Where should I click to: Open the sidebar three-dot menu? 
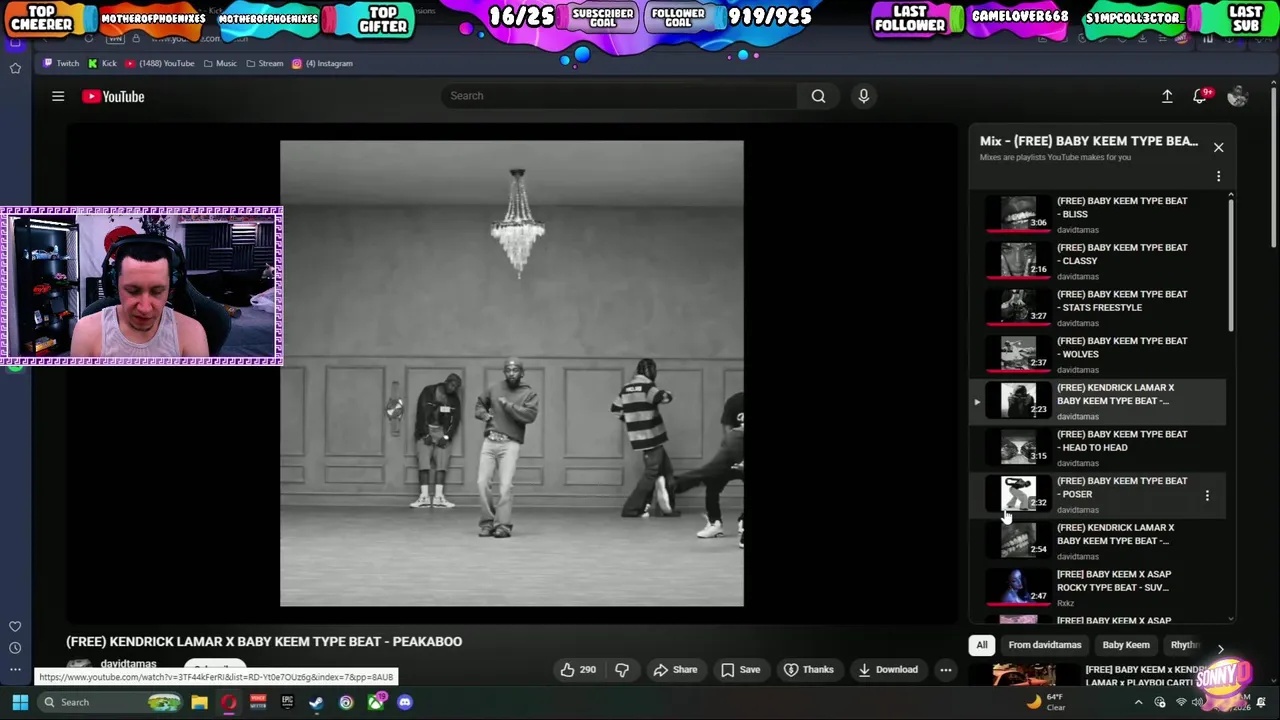[x=15, y=669]
